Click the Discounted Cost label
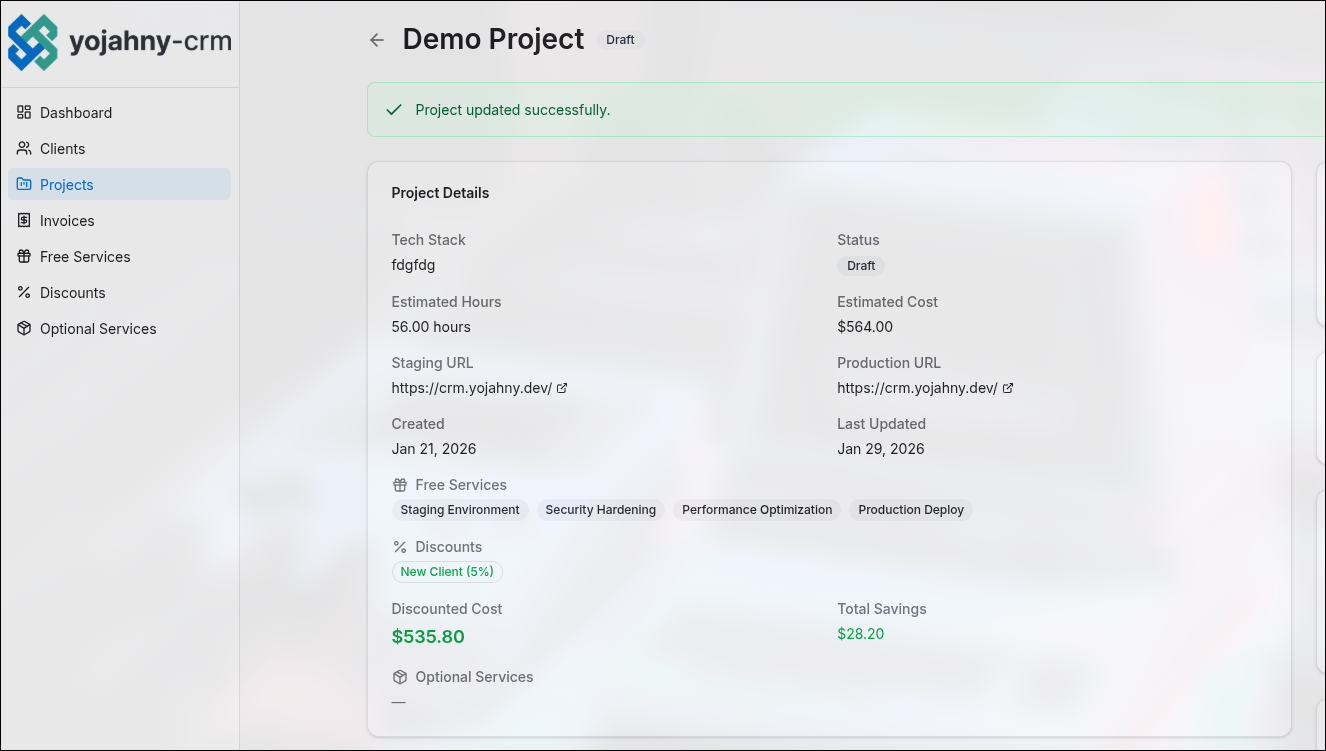The image size is (1326, 751). point(447,609)
